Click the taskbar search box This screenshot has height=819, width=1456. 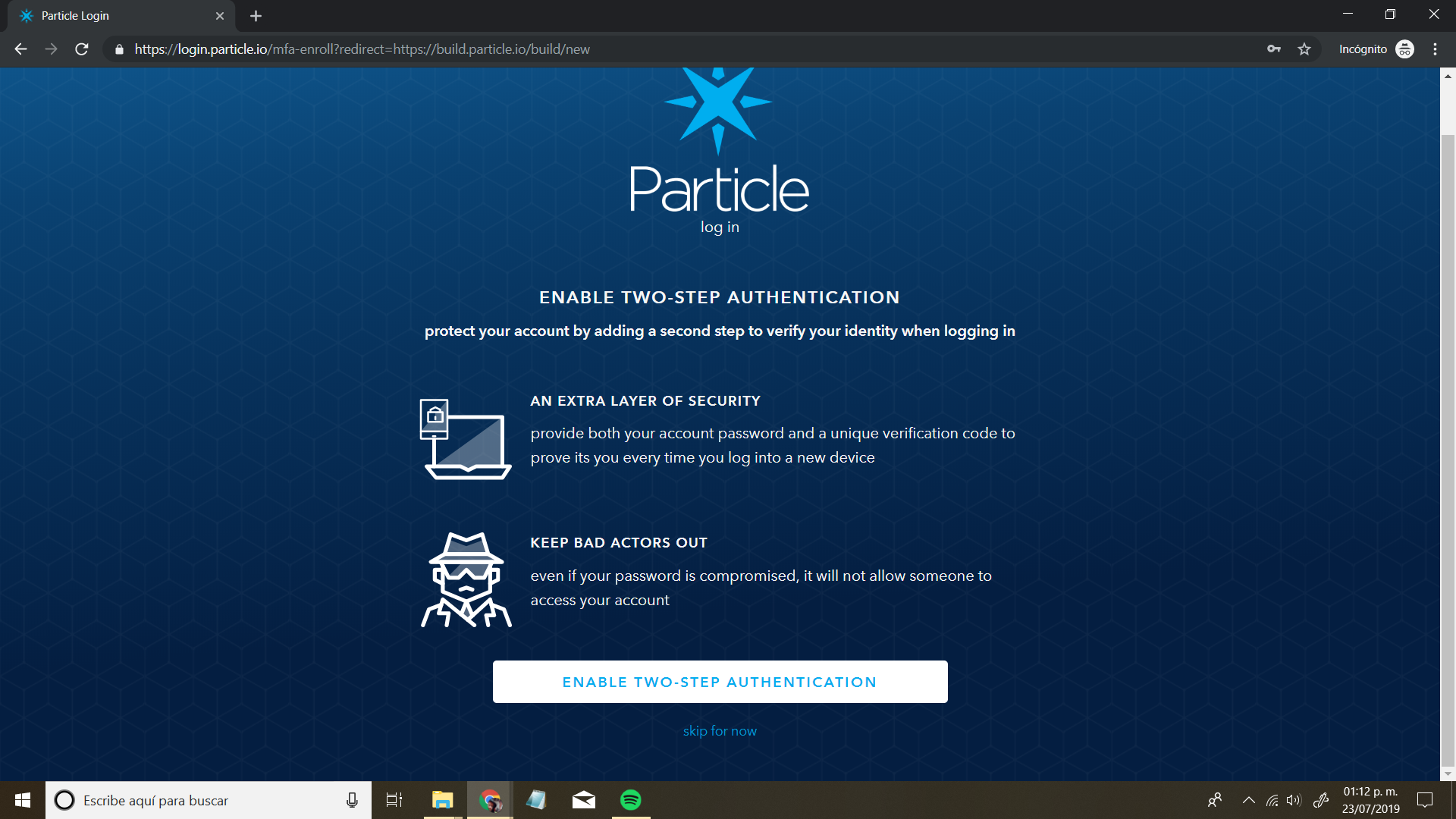(x=209, y=800)
